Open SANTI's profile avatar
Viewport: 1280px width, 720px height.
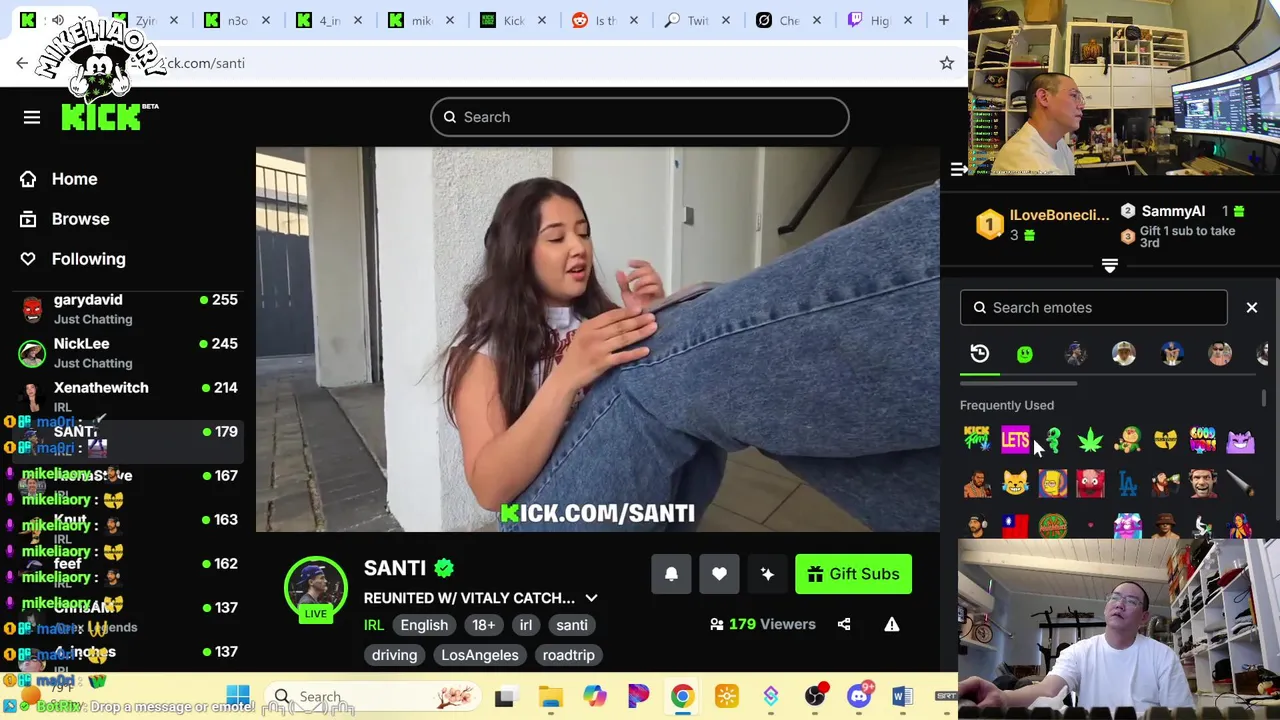point(316,589)
